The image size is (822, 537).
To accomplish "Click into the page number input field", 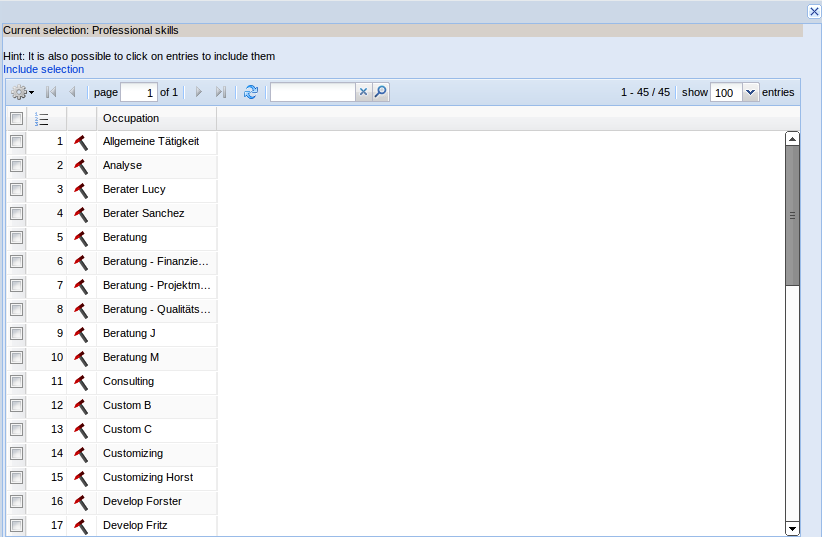I will pos(138,93).
